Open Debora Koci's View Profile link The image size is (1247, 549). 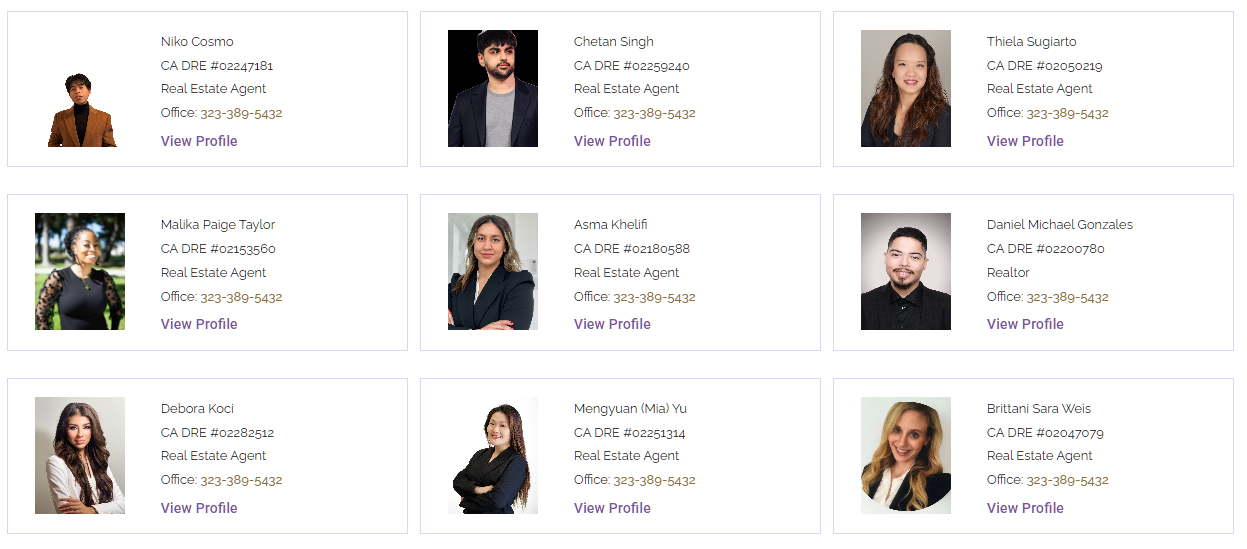click(199, 508)
